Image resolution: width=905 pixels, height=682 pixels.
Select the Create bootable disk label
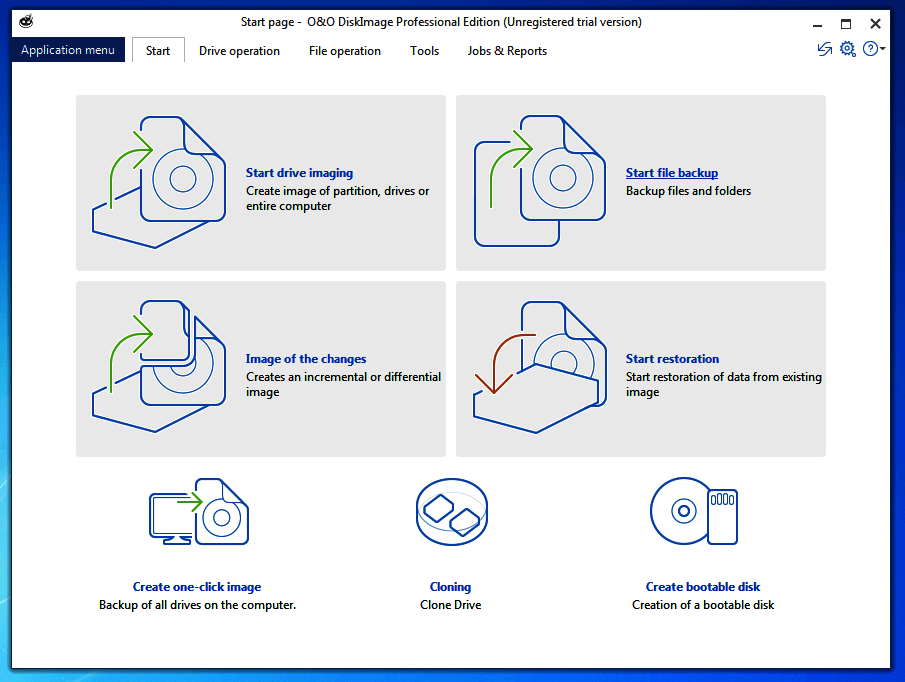coord(703,586)
